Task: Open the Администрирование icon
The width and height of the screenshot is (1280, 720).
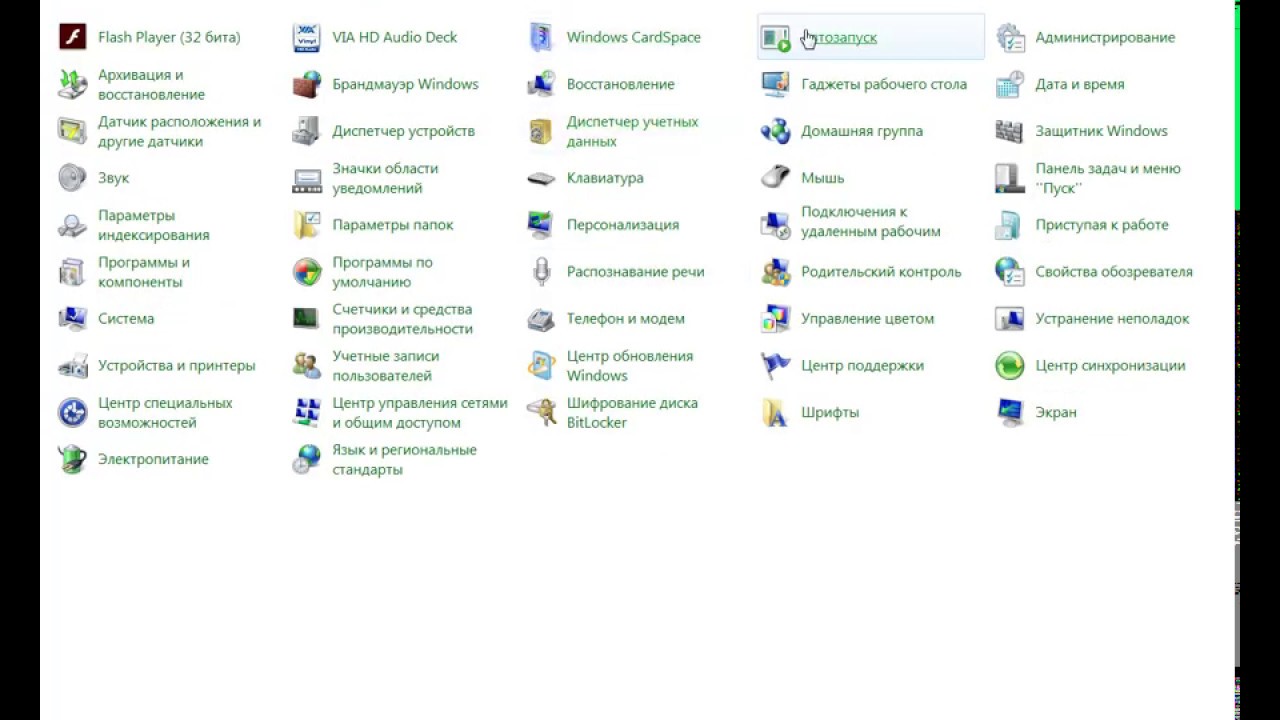Action: pyautogui.click(x=1010, y=38)
